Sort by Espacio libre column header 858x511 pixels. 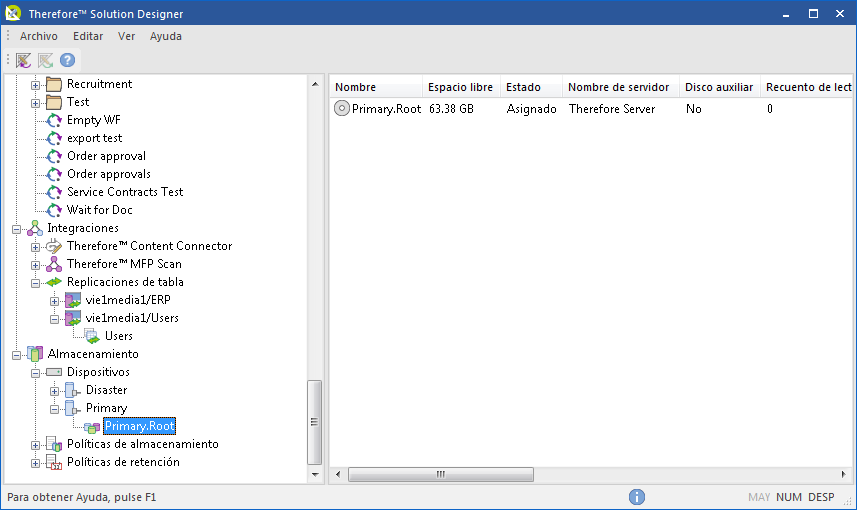[x=461, y=87]
